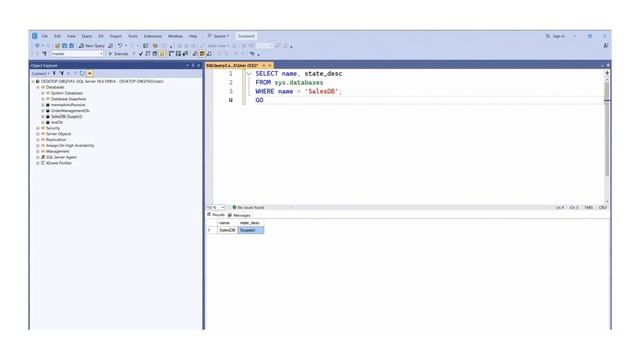Close the Object Explorer panel
The height and width of the screenshot is (360, 640).
pos(199,65)
